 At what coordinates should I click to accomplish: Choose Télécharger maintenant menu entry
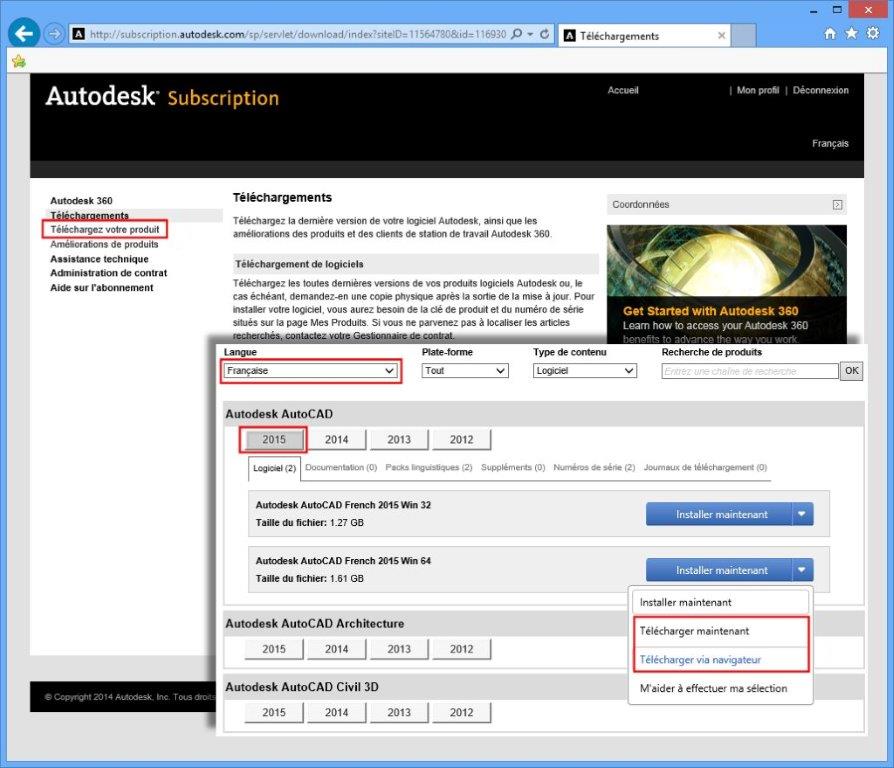721,631
